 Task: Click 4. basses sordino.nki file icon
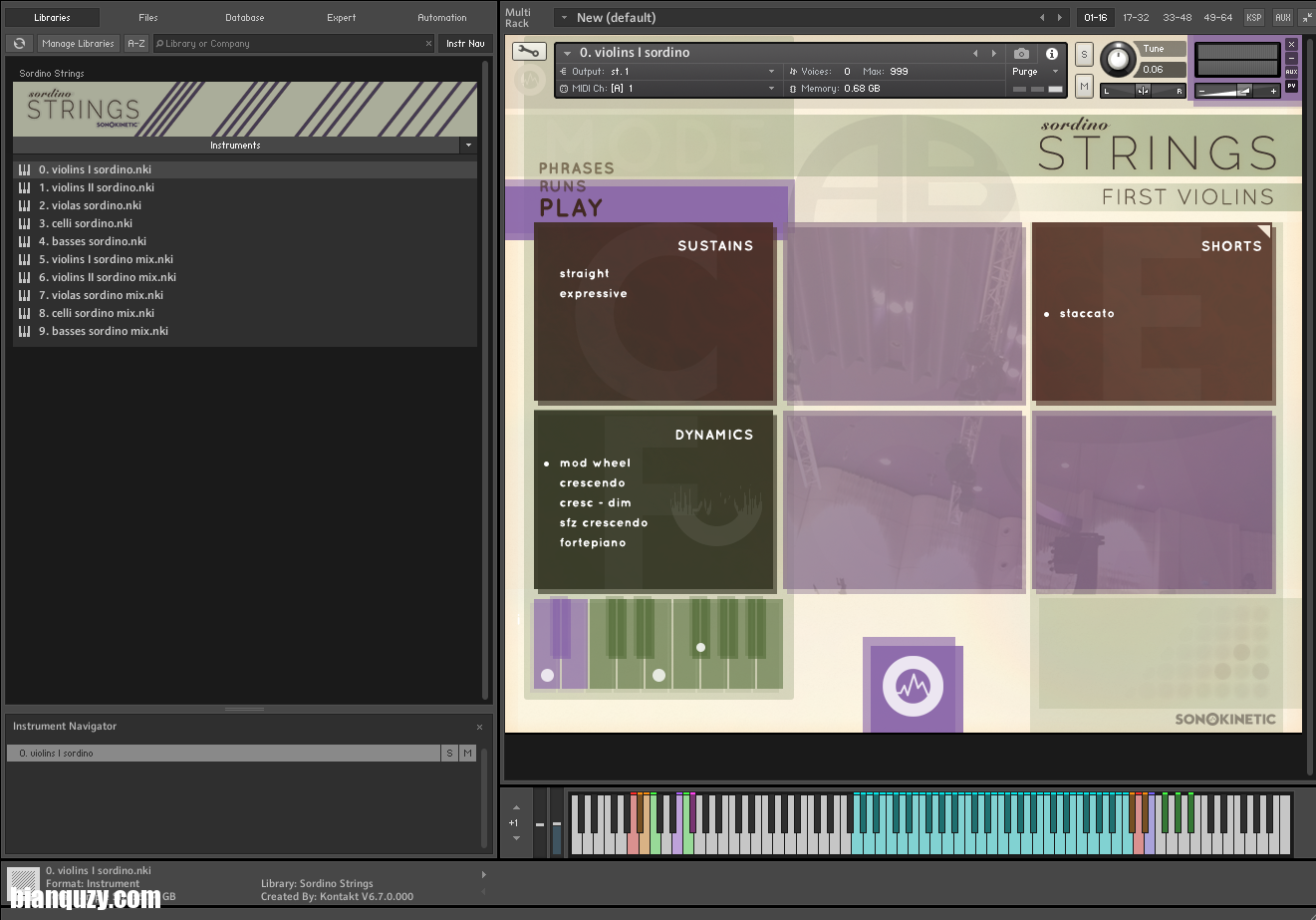[25, 241]
